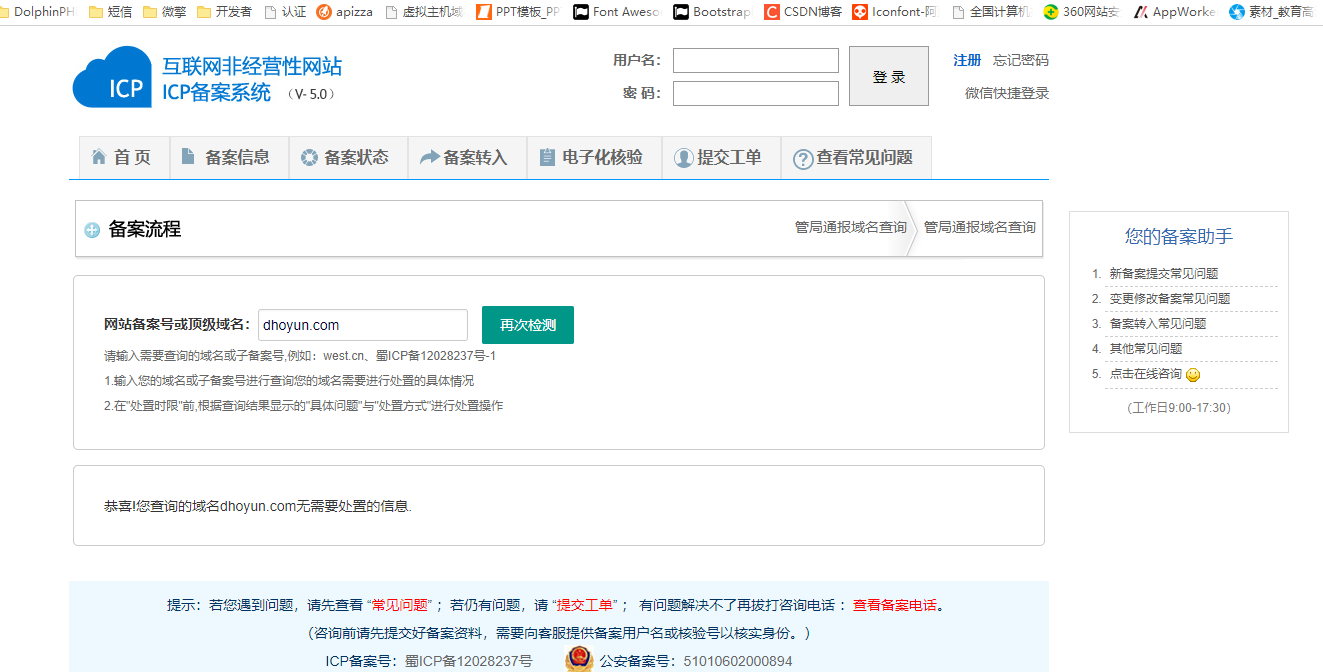Select the house icon on 首页 tab
Screen dimensions: 1323x672
point(99,157)
